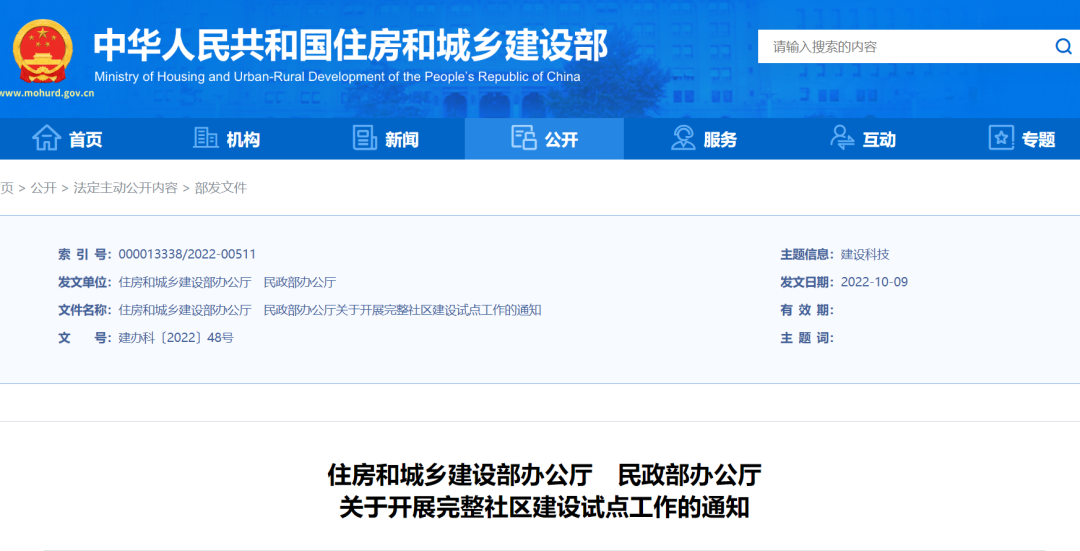The height and width of the screenshot is (551, 1080).
Task: Click the national emblem logo
Action: (x=43, y=50)
